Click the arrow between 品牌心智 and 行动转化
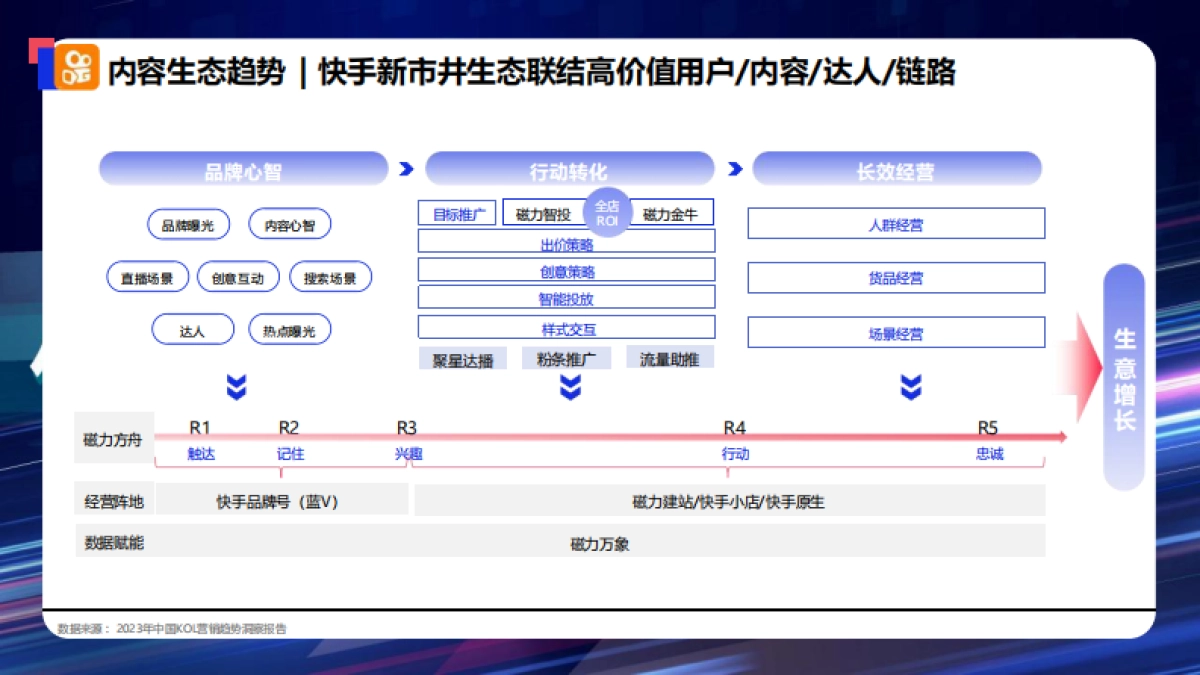Viewport: 1200px width, 675px height. [x=408, y=167]
